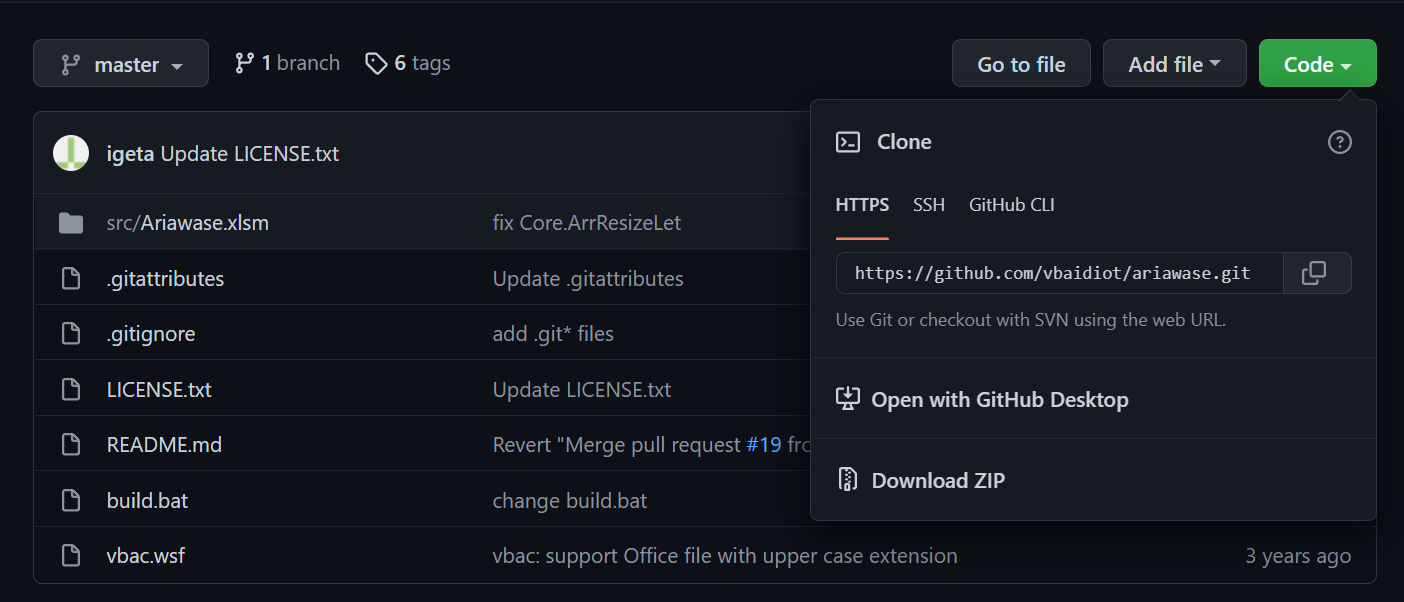Viewport: 1404px width, 602px height.
Task: Copy the clone URL to clipboard
Action: (1318, 273)
